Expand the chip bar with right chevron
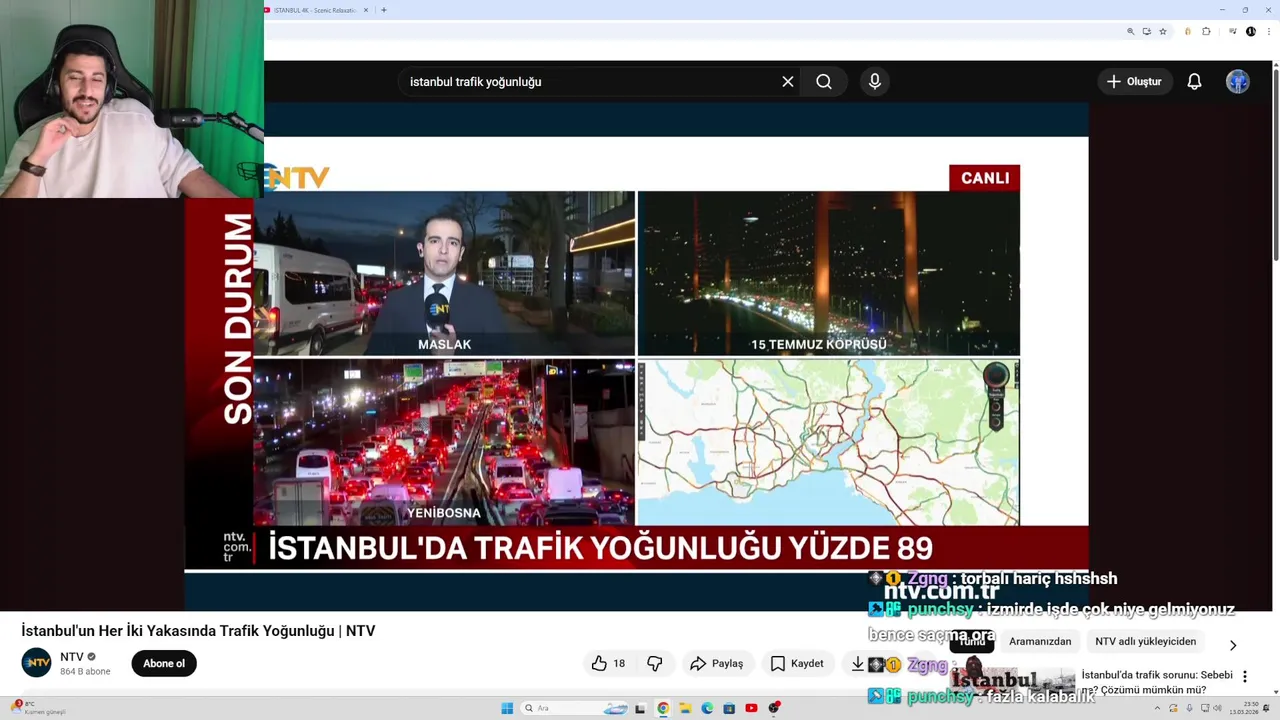The height and width of the screenshot is (720, 1280). pyautogui.click(x=1233, y=645)
